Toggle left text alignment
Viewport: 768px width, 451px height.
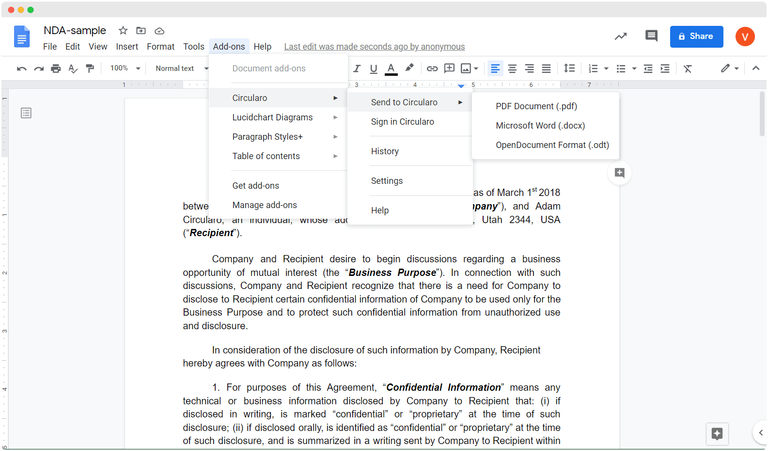495,69
